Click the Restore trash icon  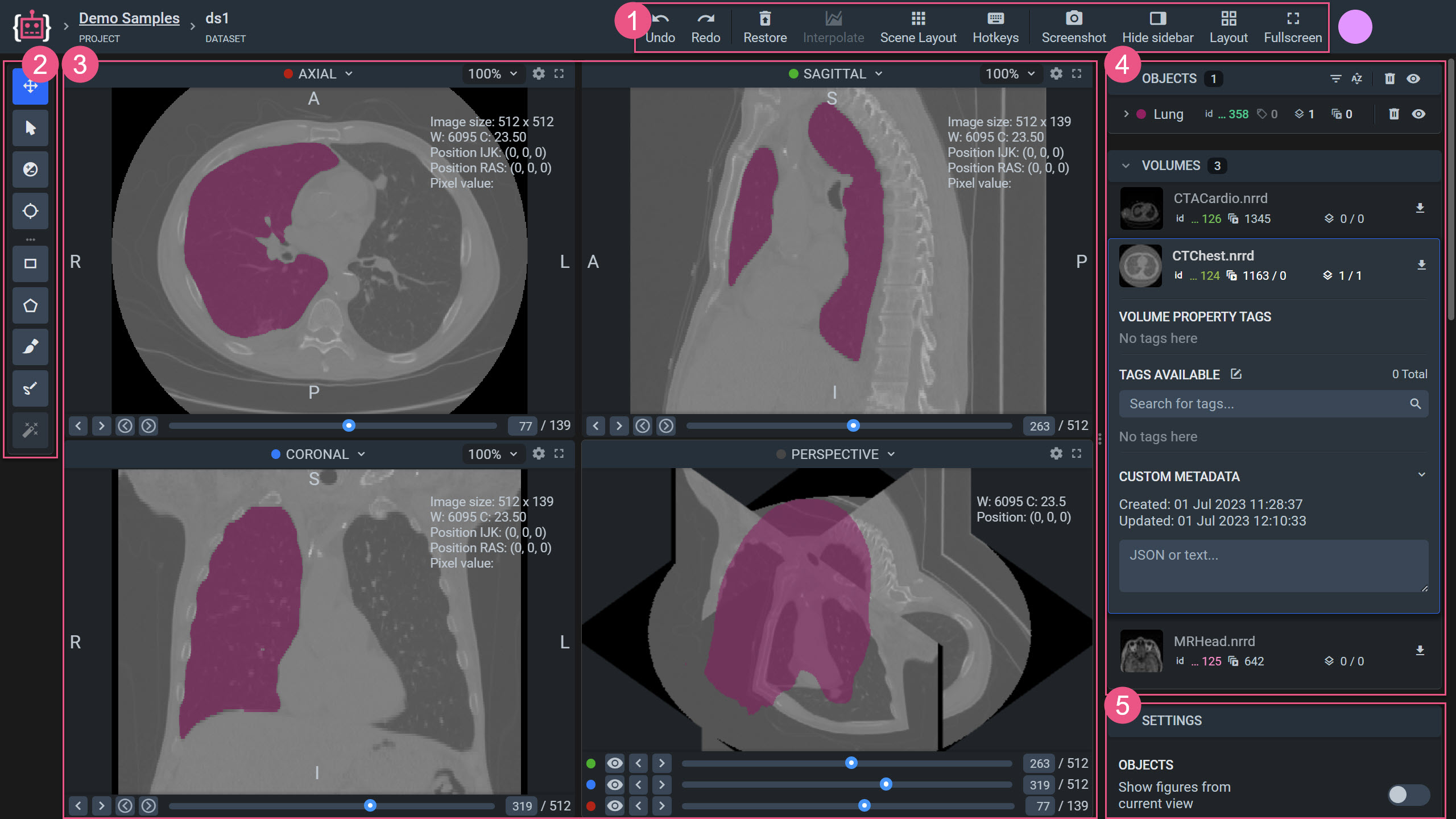(765, 19)
